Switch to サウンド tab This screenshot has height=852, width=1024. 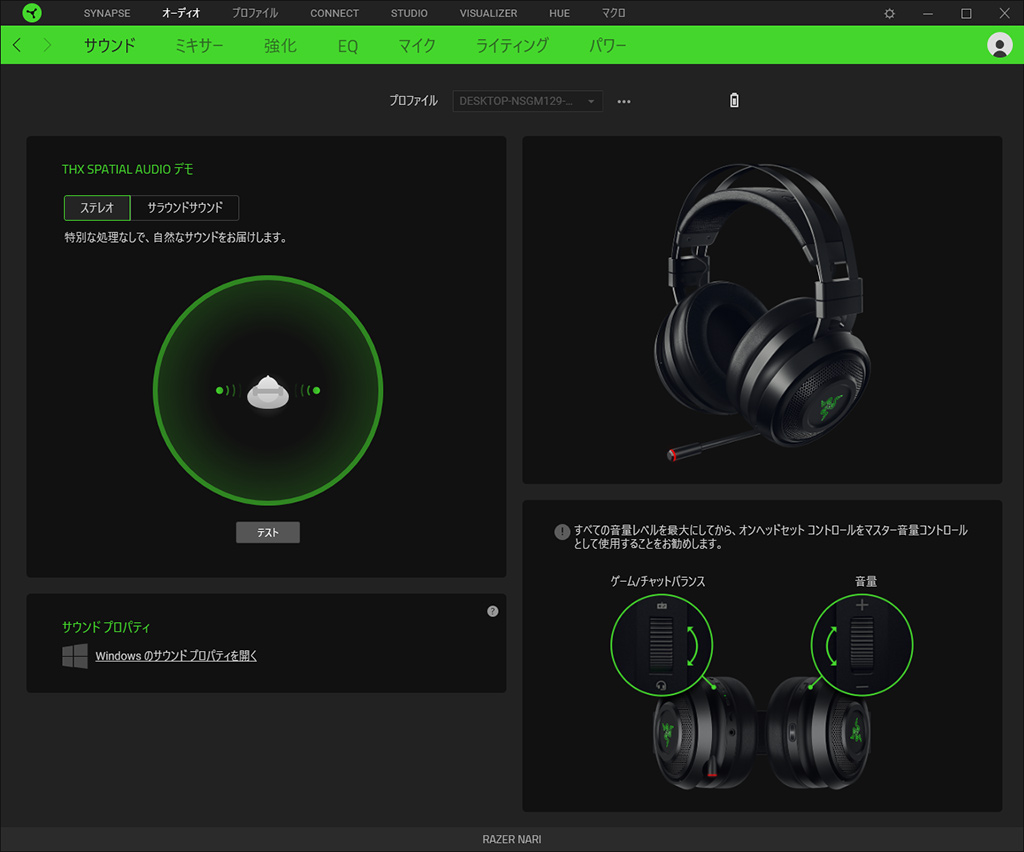pyautogui.click(x=110, y=45)
